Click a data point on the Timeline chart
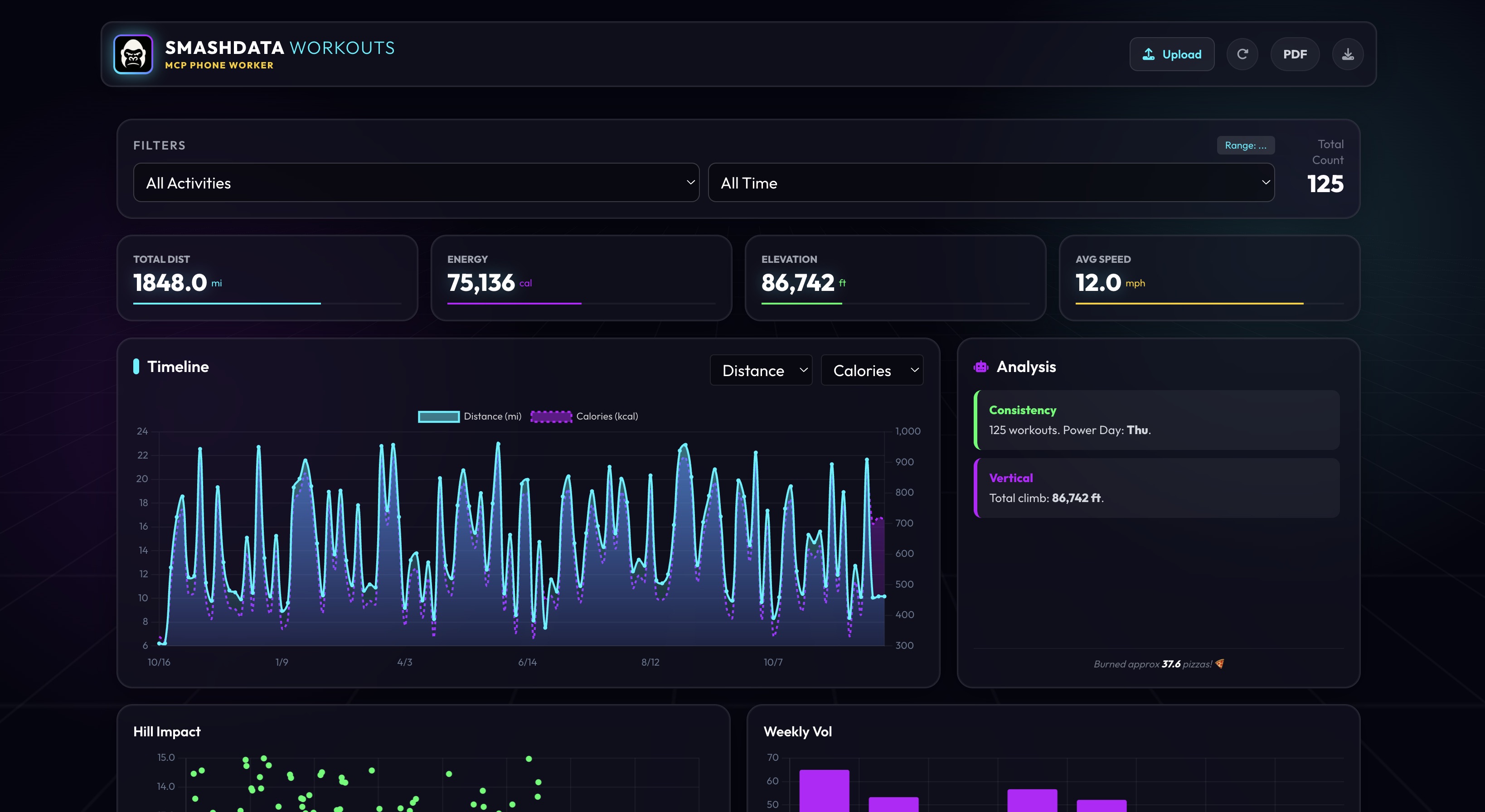Image resolution: width=1485 pixels, height=812 pixels. click(x=498, y=444)
